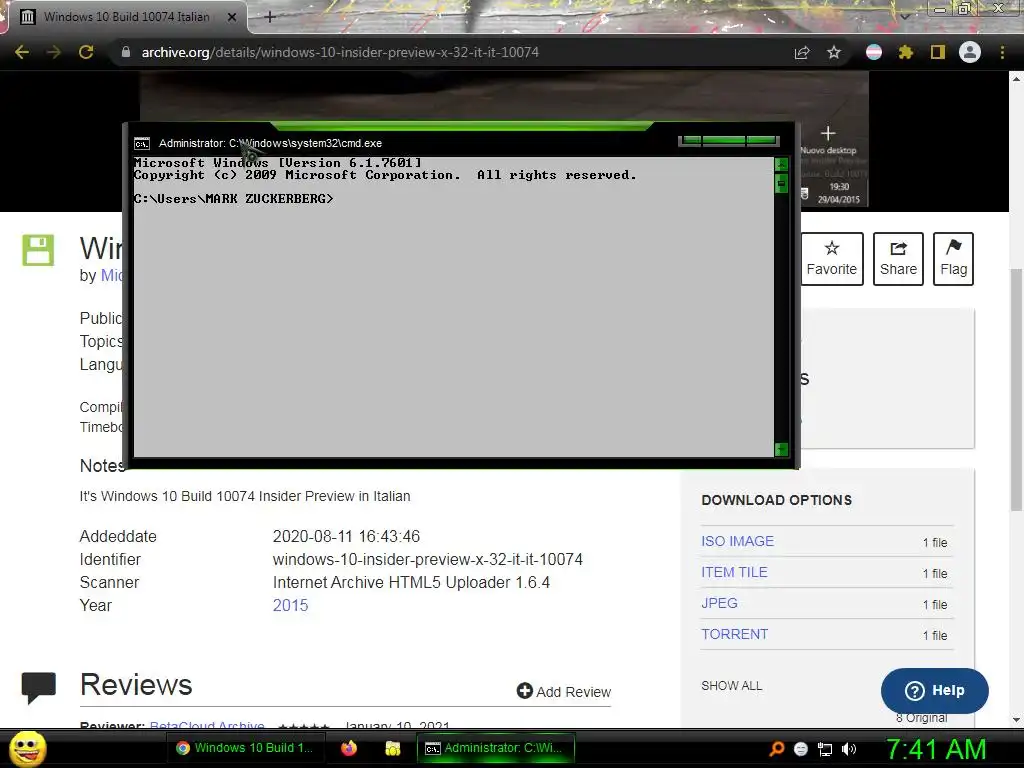This screenshot has height=768, width=1024.
Task: View site information padlock icon
Action: [125, 52]
